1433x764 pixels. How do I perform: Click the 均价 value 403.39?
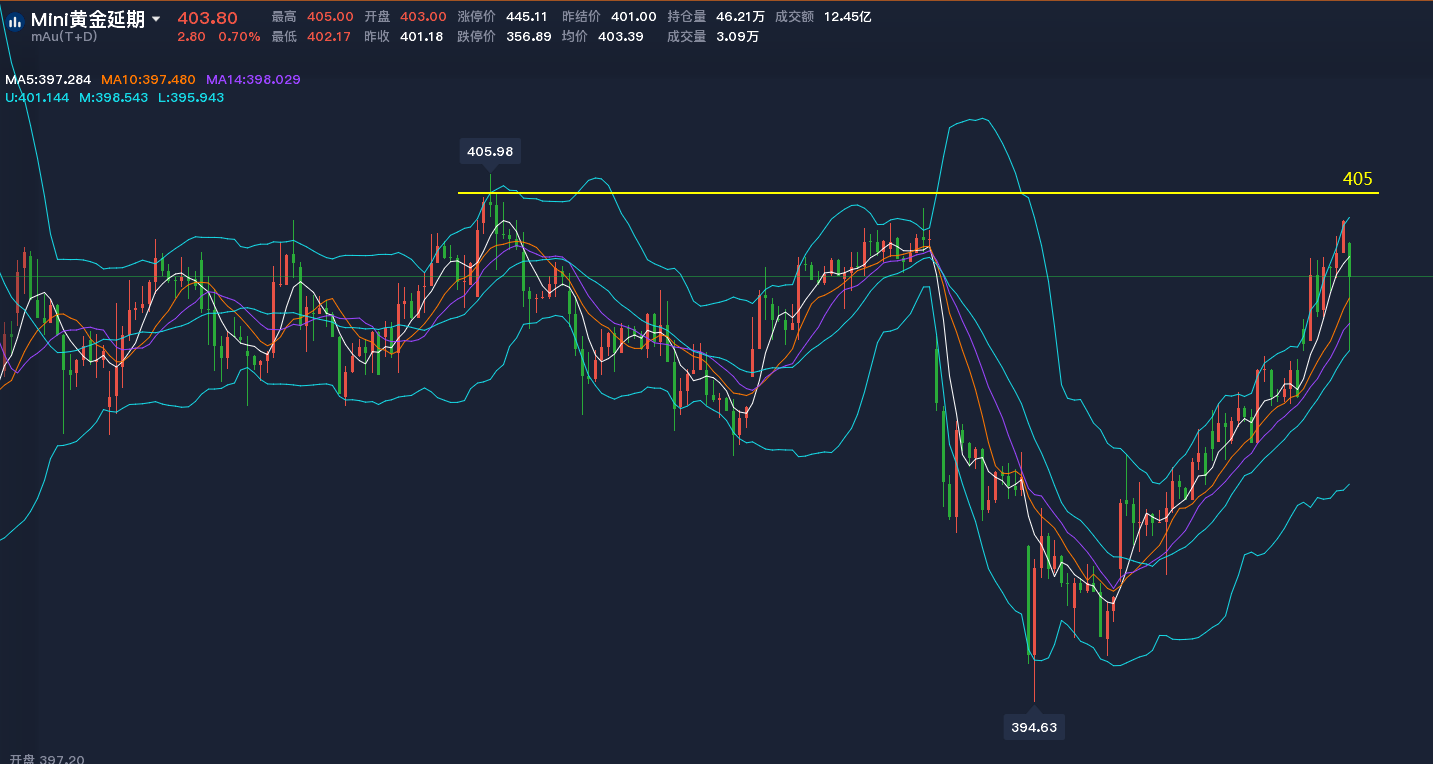coord(621,37)
